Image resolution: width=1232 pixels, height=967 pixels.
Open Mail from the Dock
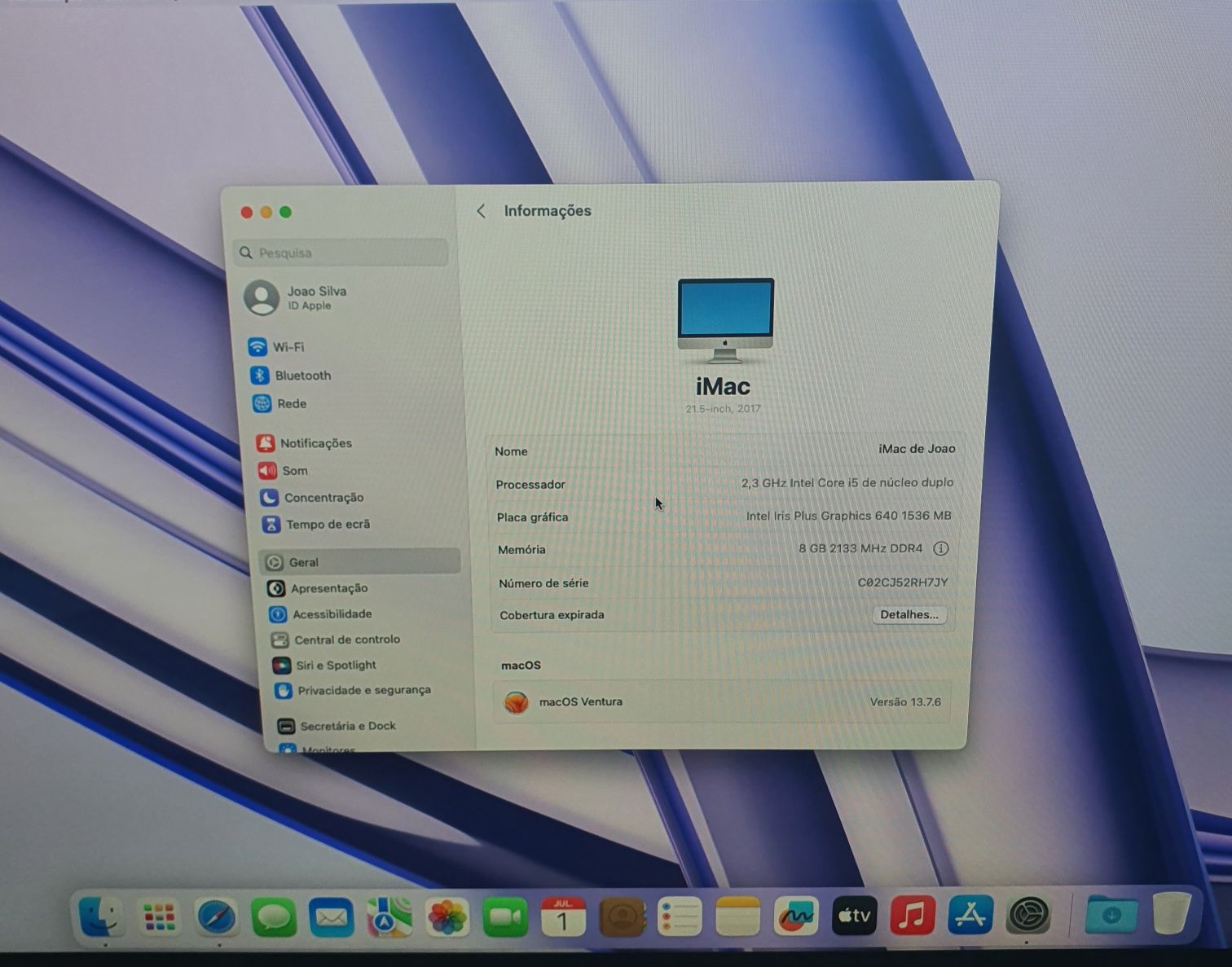click(x=331, y=917)
